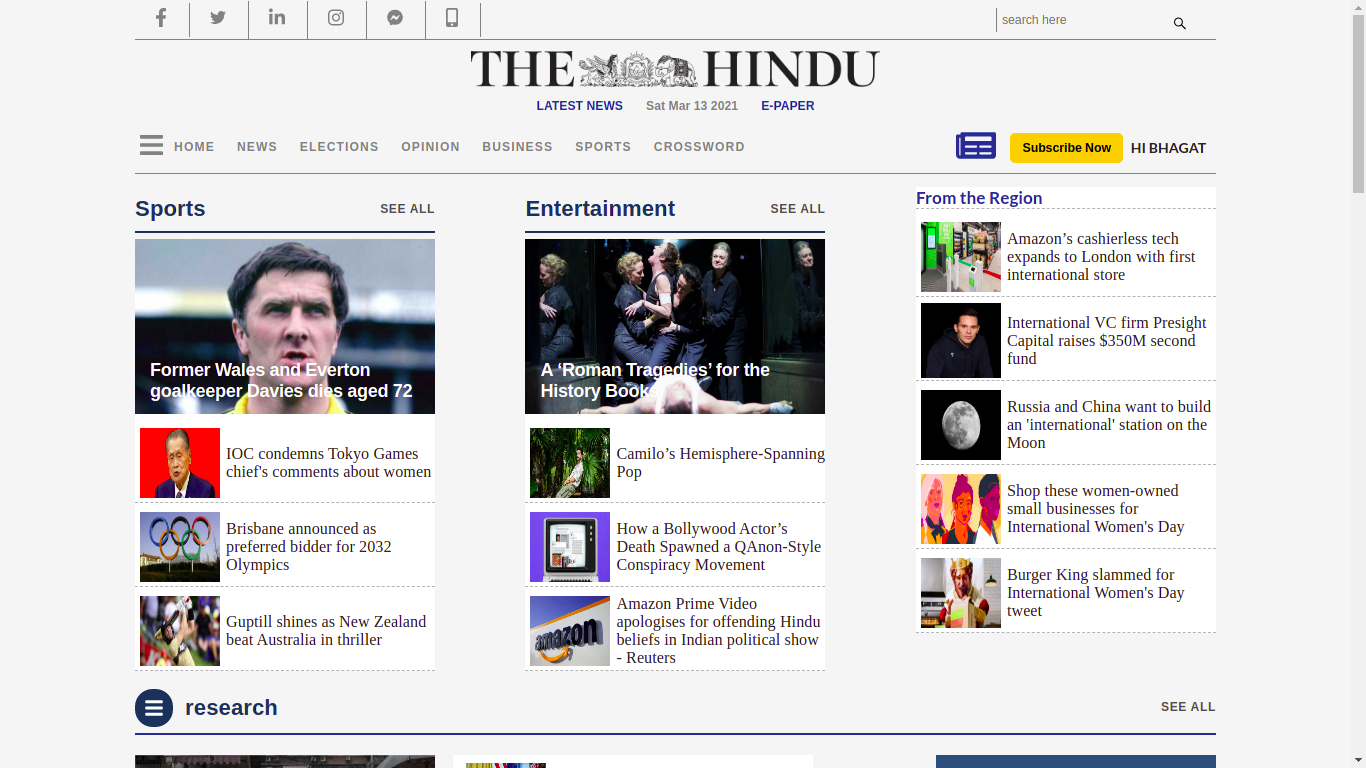The image size is (1366, 768).
Task: Open the Camilo story thumbnail
Action: 570,463
